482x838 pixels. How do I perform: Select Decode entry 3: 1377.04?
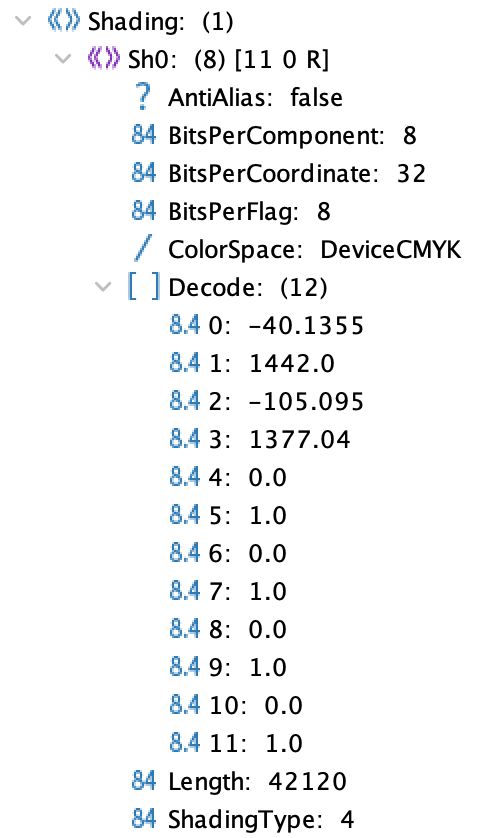pyautogui.click(x=279, y=440)
